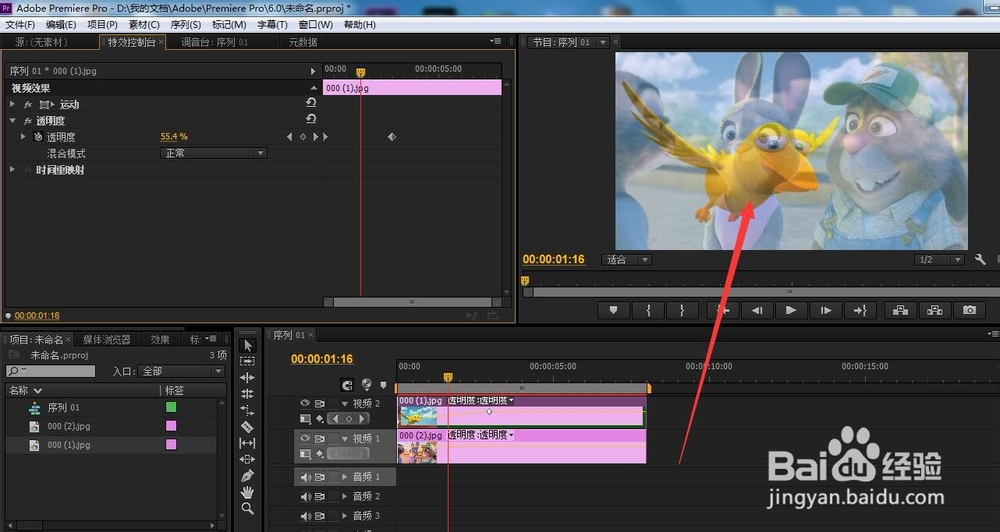This screenshot has width=1000, height=532.
Task: Select the Razor tool
Action: [x=247, y=427]
